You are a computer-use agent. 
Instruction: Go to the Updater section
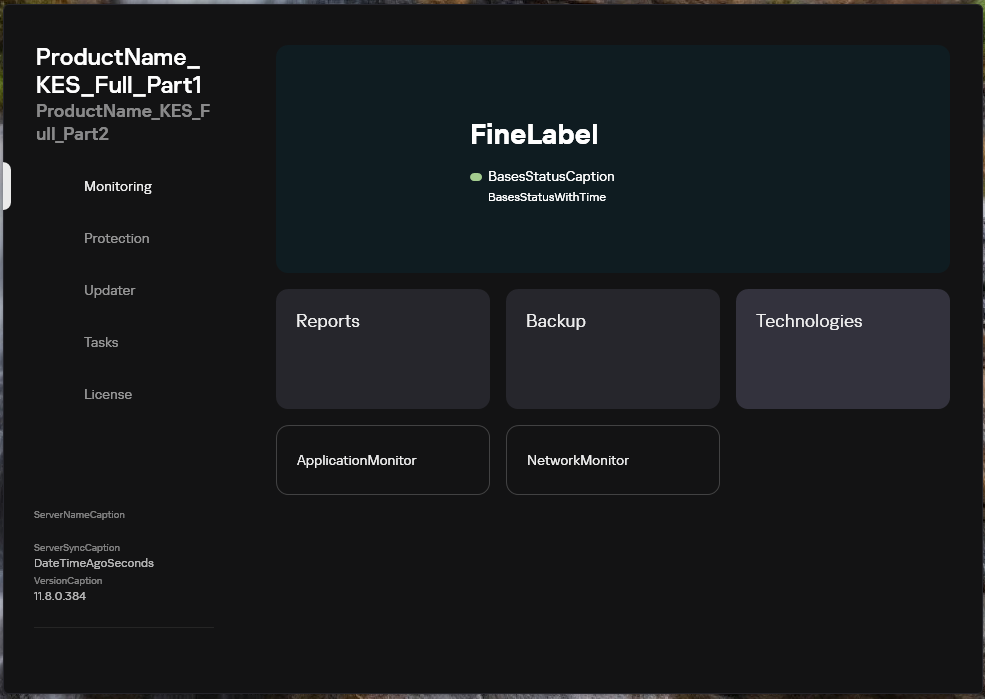pos(110,291)
